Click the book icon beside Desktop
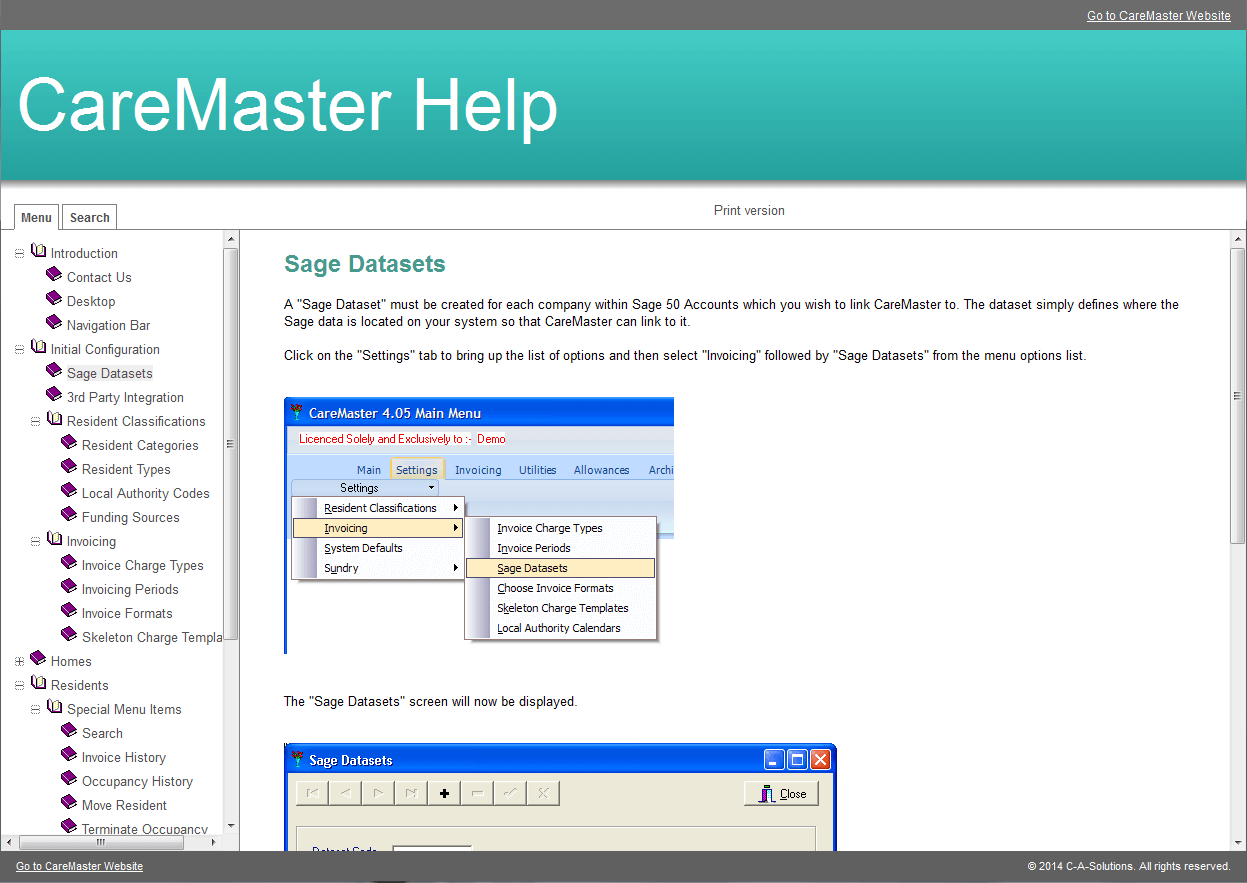The image size is (1247, 883). (x=54, y=299)
